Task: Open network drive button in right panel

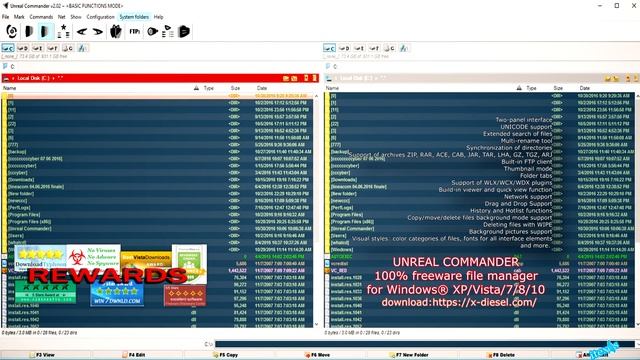Action: point(404,48)
